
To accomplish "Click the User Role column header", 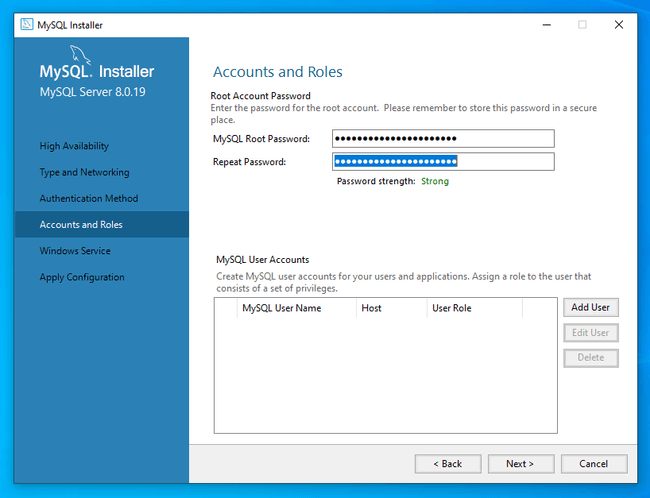I will pyautogui.click(x=451, y=309).
